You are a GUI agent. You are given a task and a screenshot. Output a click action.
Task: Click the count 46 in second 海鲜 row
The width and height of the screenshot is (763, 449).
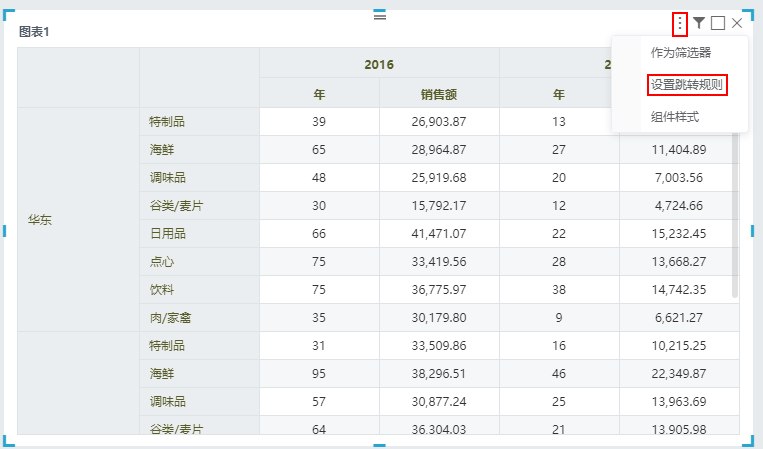[559, 374]
